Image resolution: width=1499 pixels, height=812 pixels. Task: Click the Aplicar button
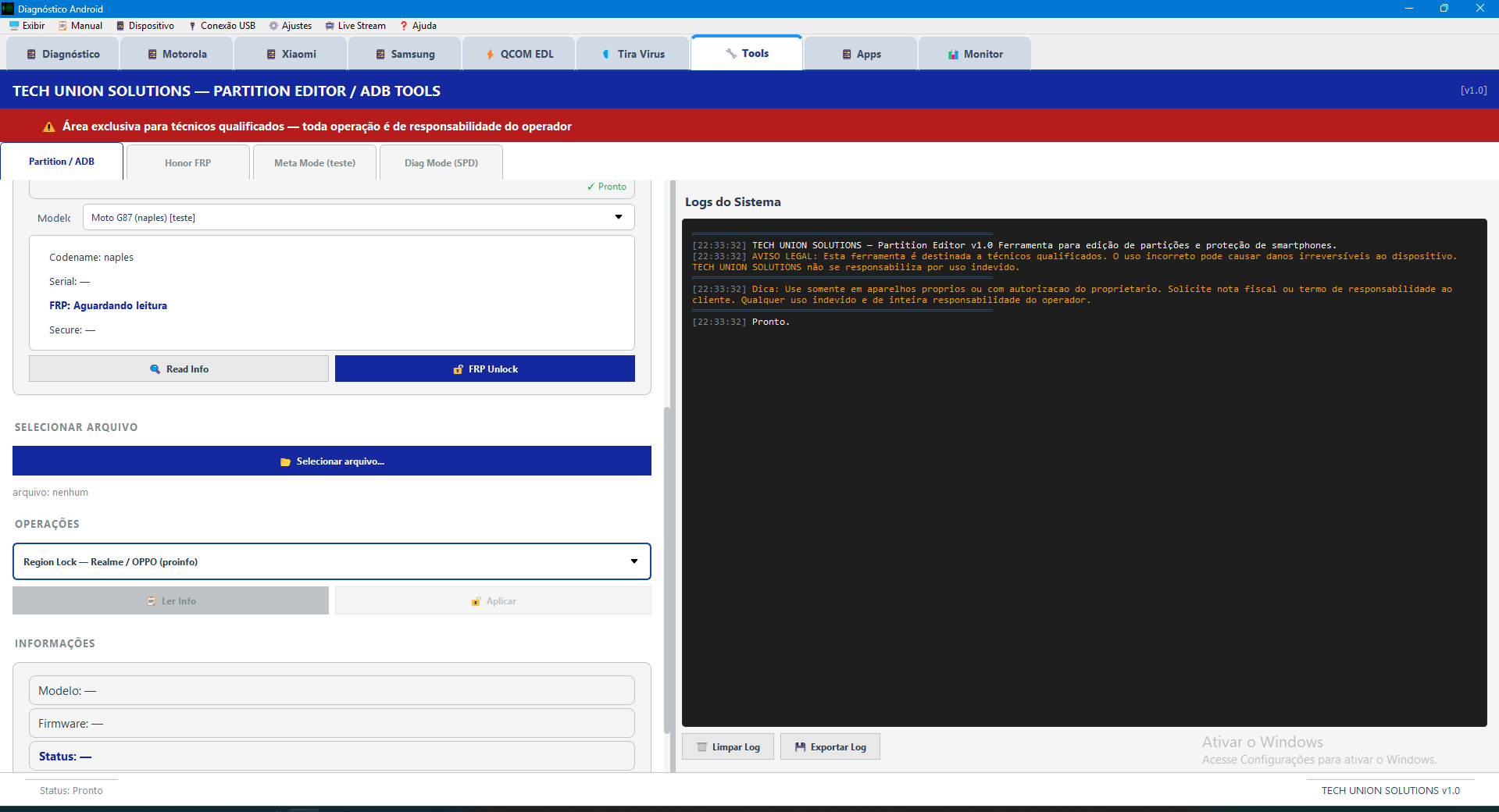click(x=493, y=600)
